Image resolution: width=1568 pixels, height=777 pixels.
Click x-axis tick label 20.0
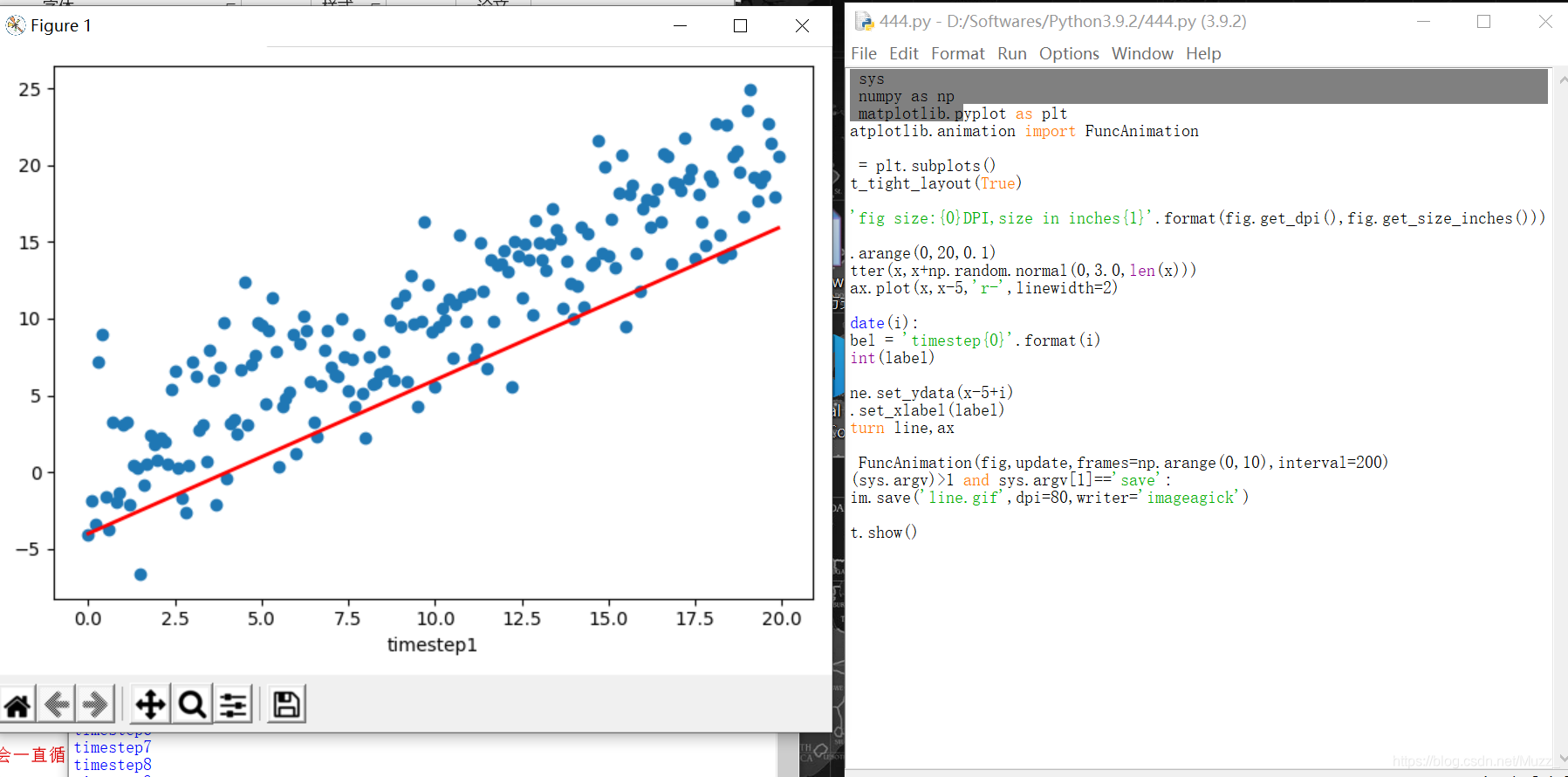[781, 618]
